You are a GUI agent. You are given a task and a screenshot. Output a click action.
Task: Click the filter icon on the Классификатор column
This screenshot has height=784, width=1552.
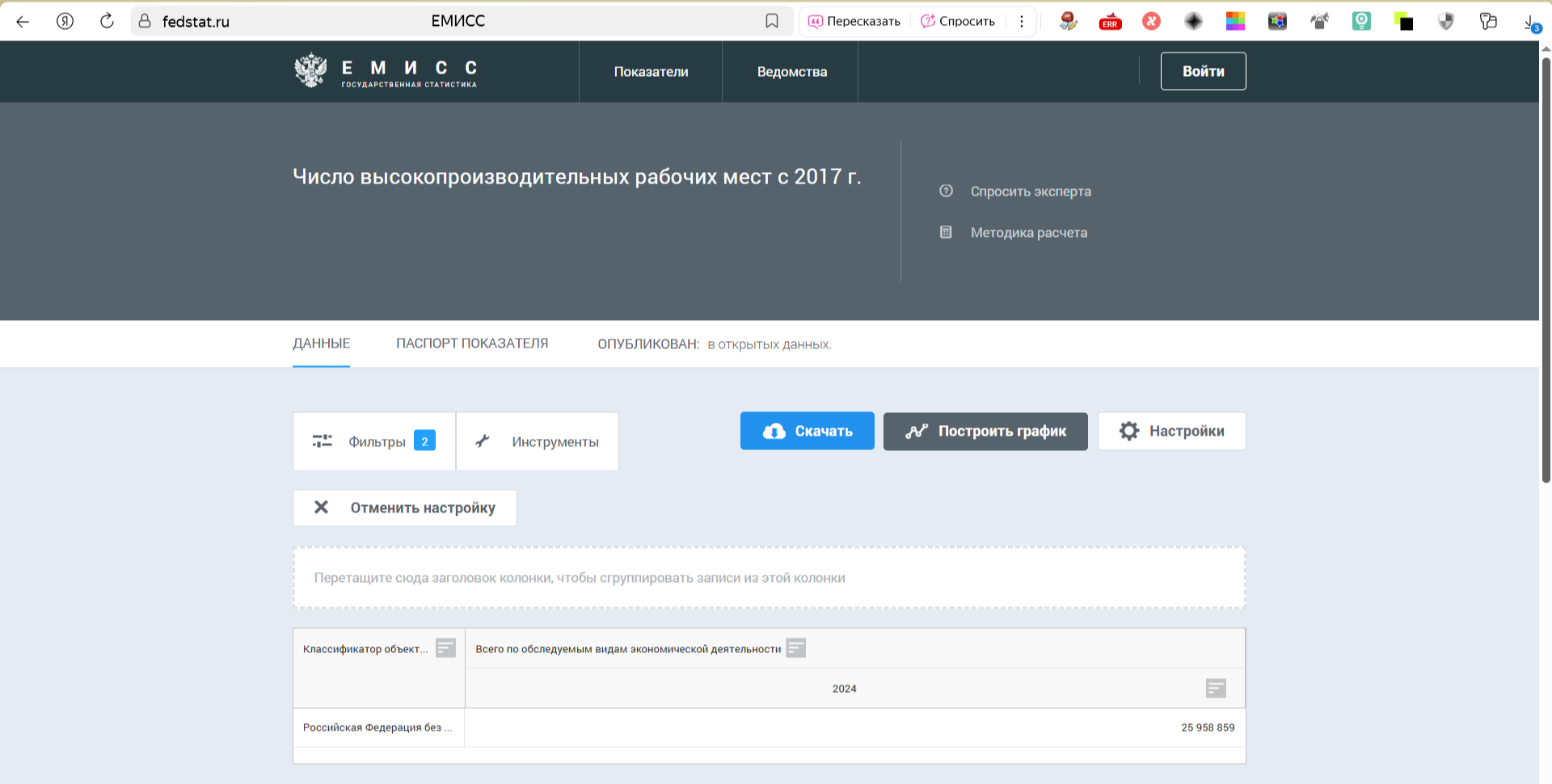tap(445, 648)
